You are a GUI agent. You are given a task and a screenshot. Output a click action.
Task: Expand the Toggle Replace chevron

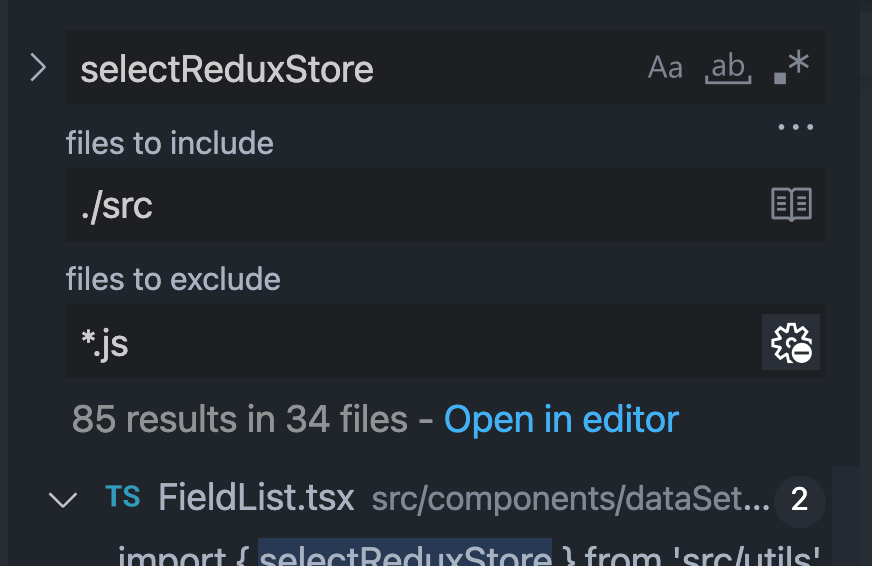pyautogui.click(x=38, y=68)
